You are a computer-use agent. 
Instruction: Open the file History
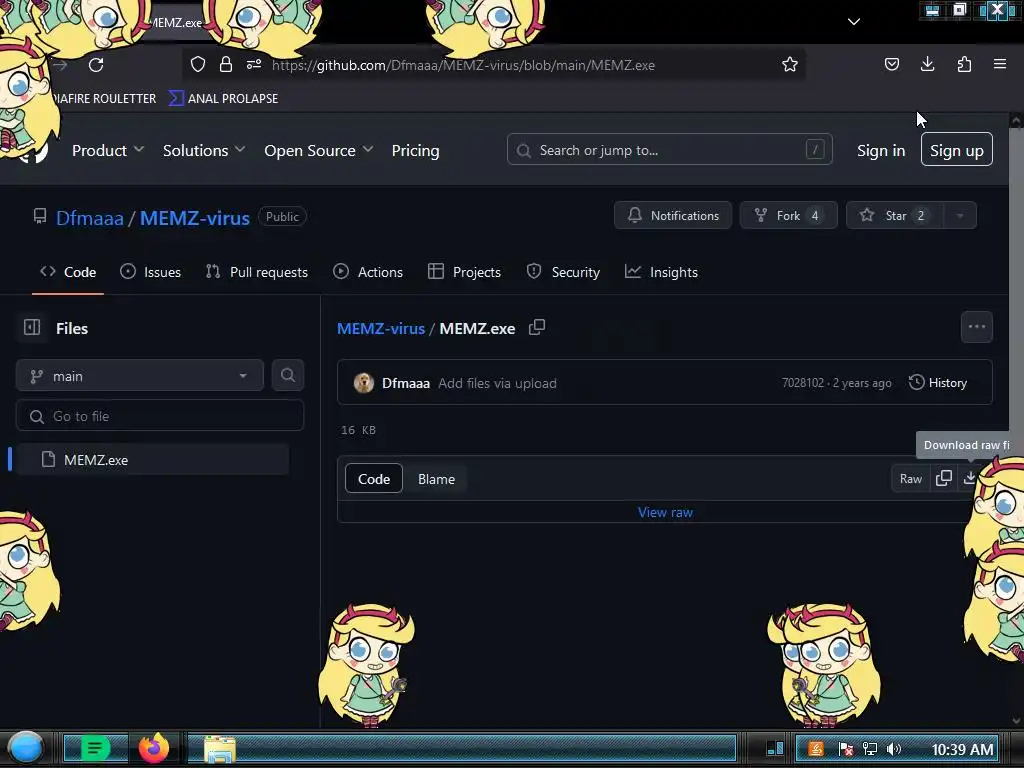click(938, 383)
